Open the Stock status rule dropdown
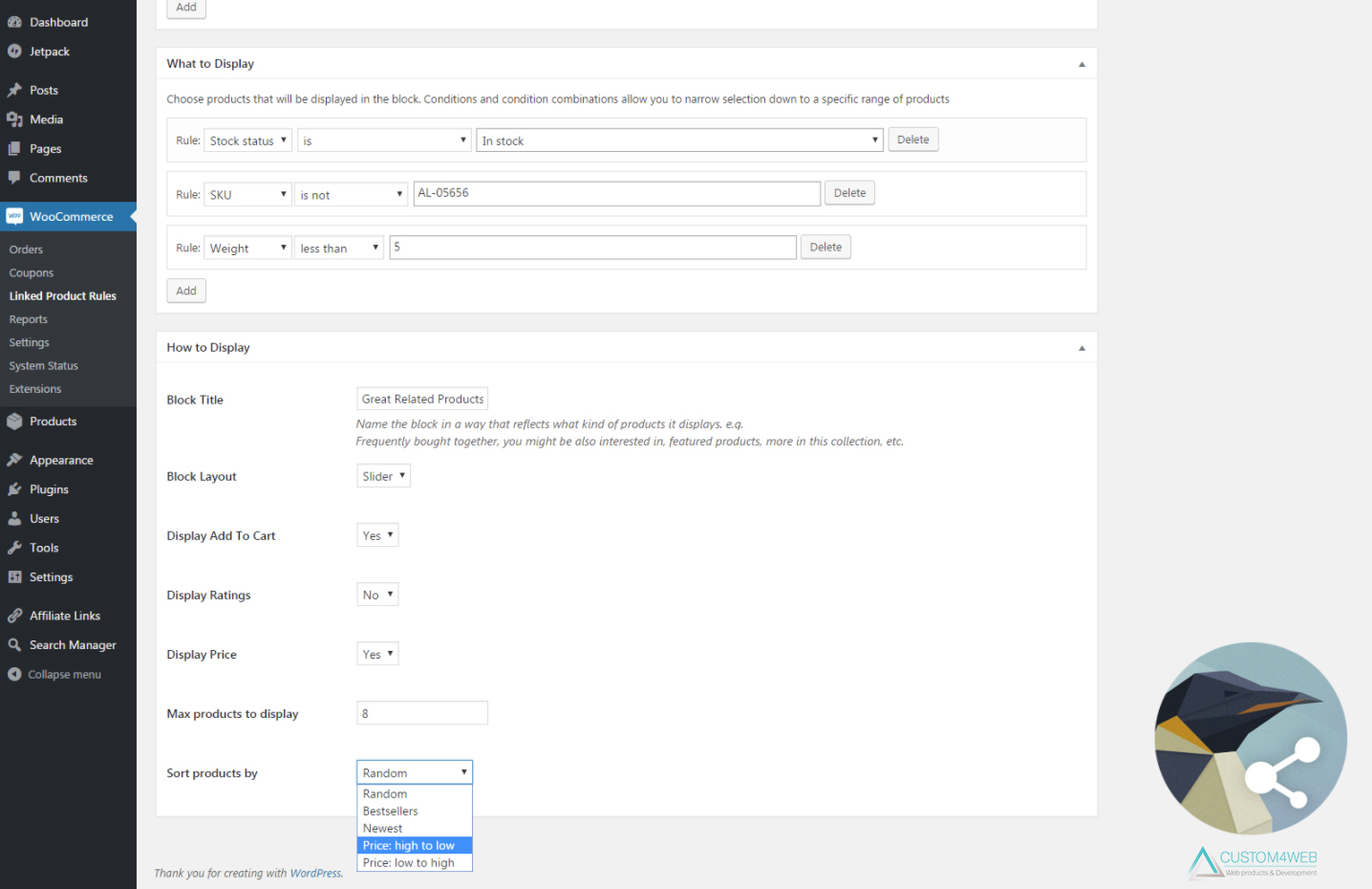1372x889 pixels. (x=247, y=141)
